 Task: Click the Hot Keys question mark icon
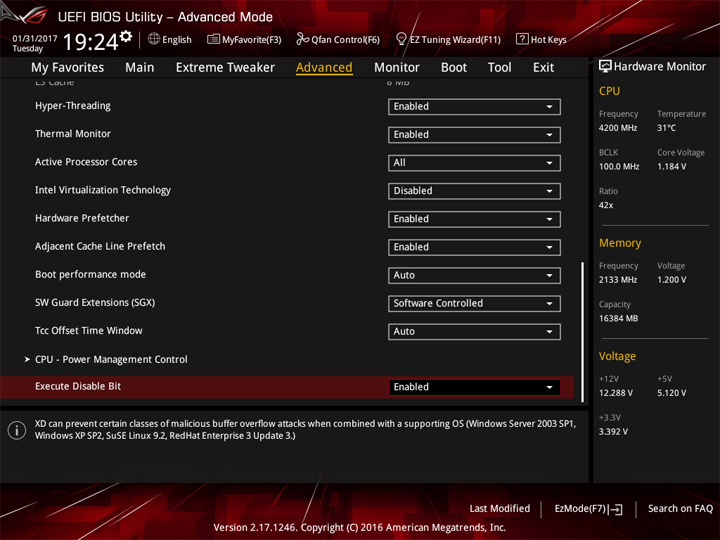pyautogui.click(x=522, y=39)
